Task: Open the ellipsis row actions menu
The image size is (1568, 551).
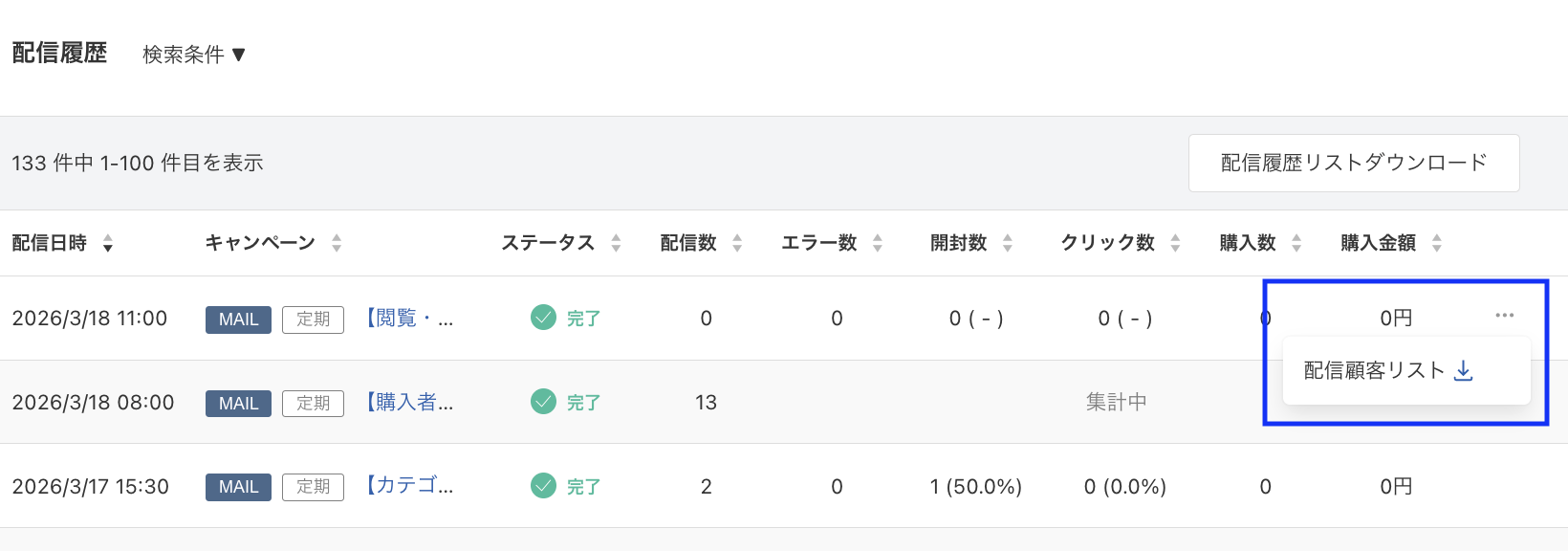Action: tap(1506, 317)
